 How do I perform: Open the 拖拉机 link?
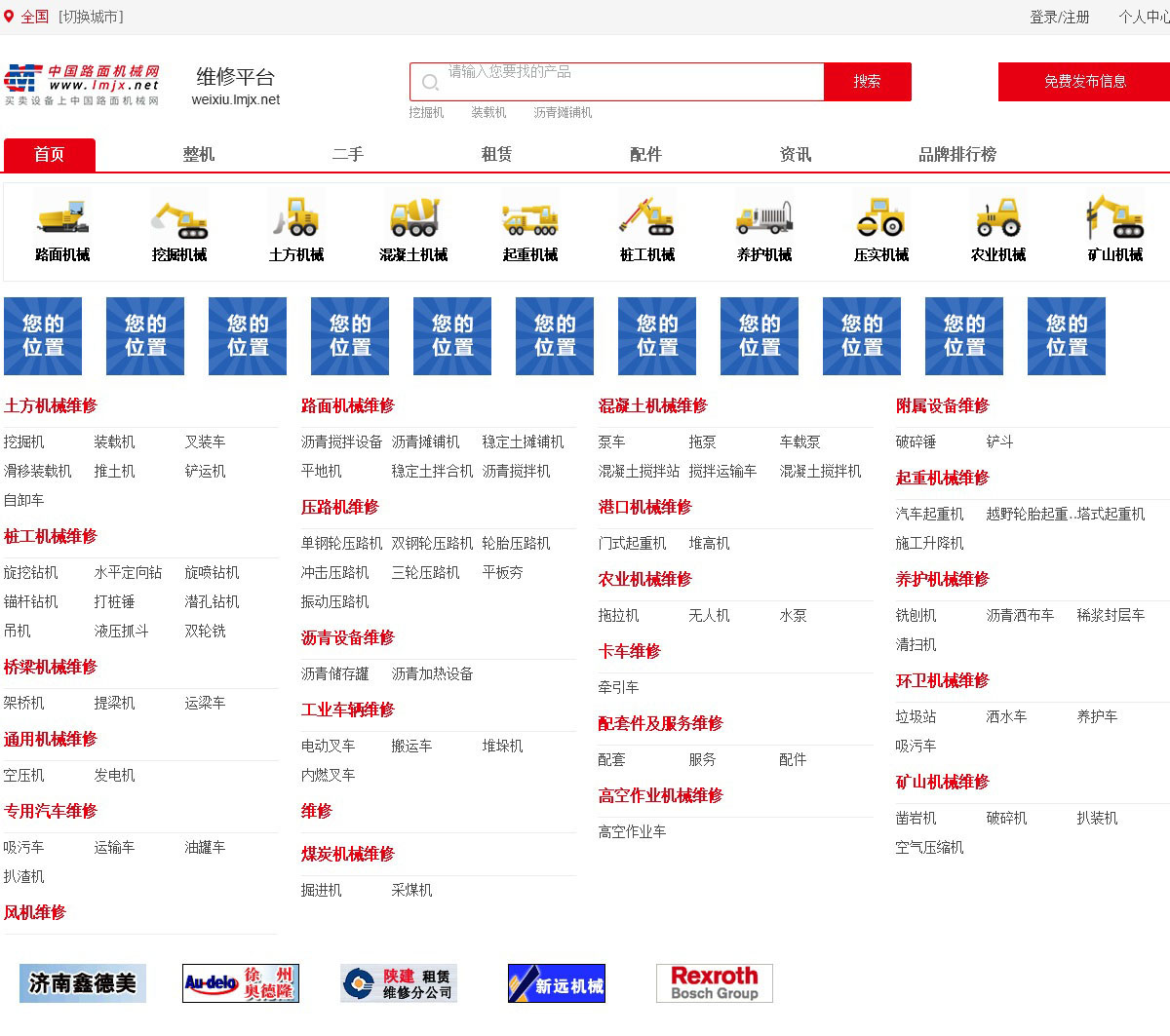tap(619, 616)
